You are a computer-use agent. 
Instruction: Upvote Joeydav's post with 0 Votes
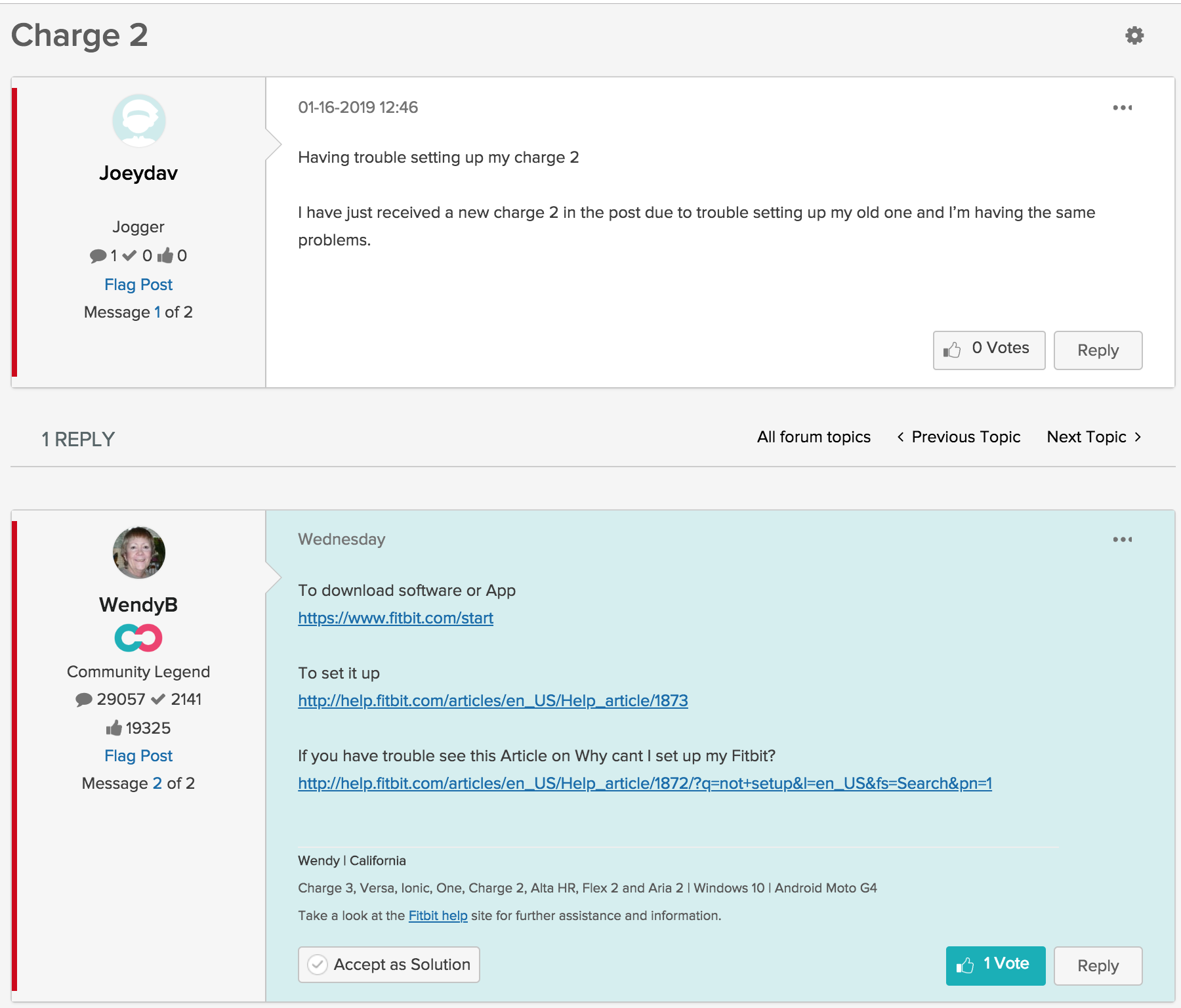pyautogui.click(x=988, y=350)
